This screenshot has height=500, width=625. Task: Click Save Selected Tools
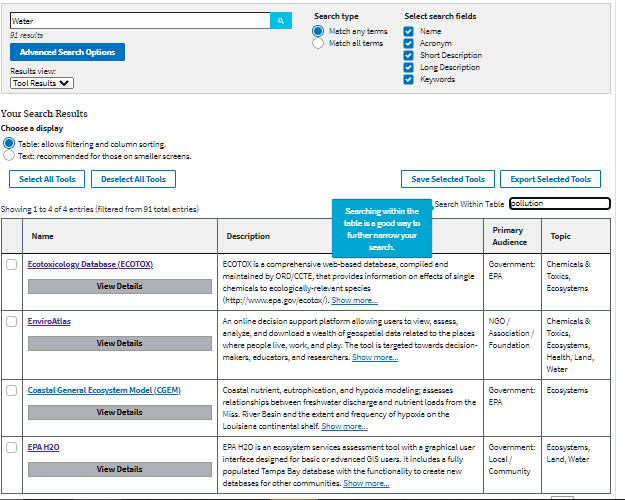pos(447,179)
